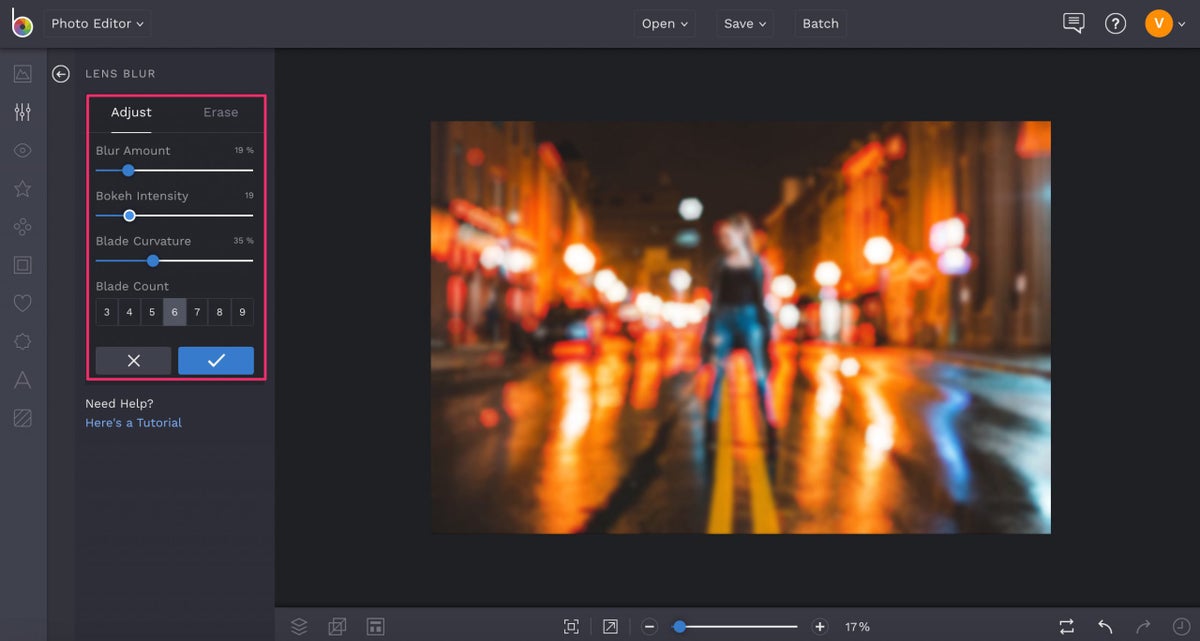Click the zoom plus button near 17%
Viewport: 1200px width, 641px height.
click(x=820, y=626)
